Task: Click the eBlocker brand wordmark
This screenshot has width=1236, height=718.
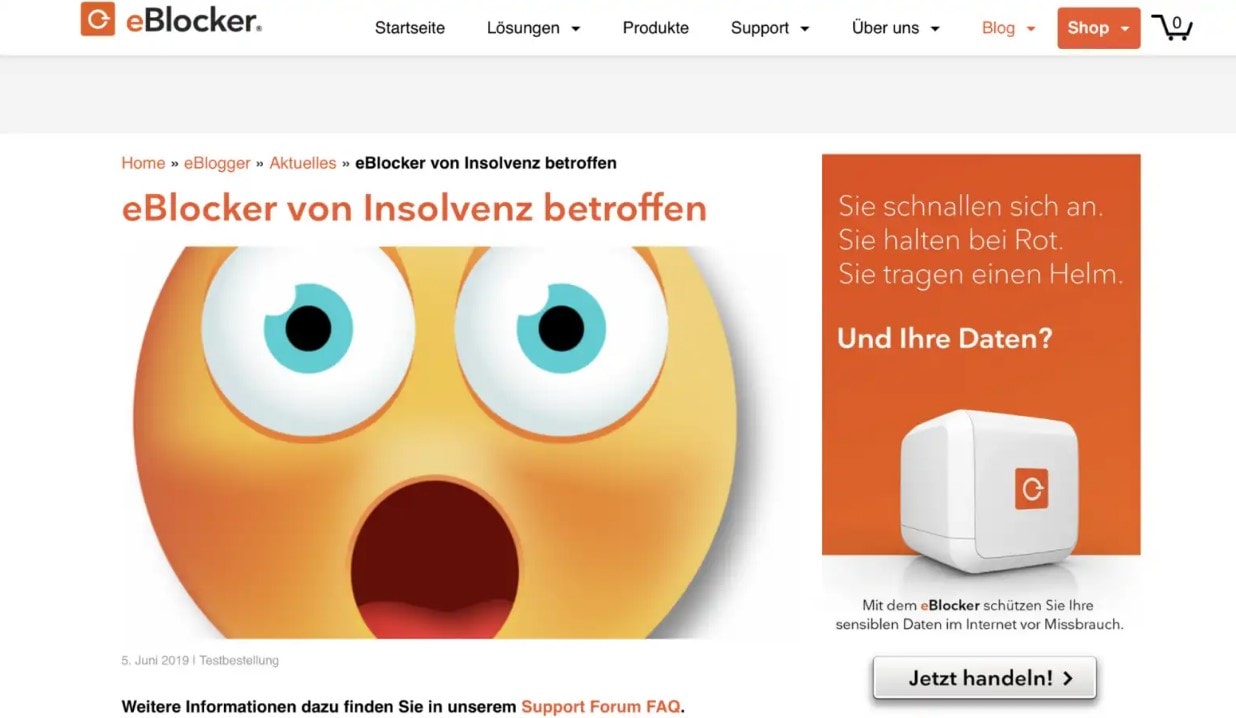Action: [x=194, y=20]
